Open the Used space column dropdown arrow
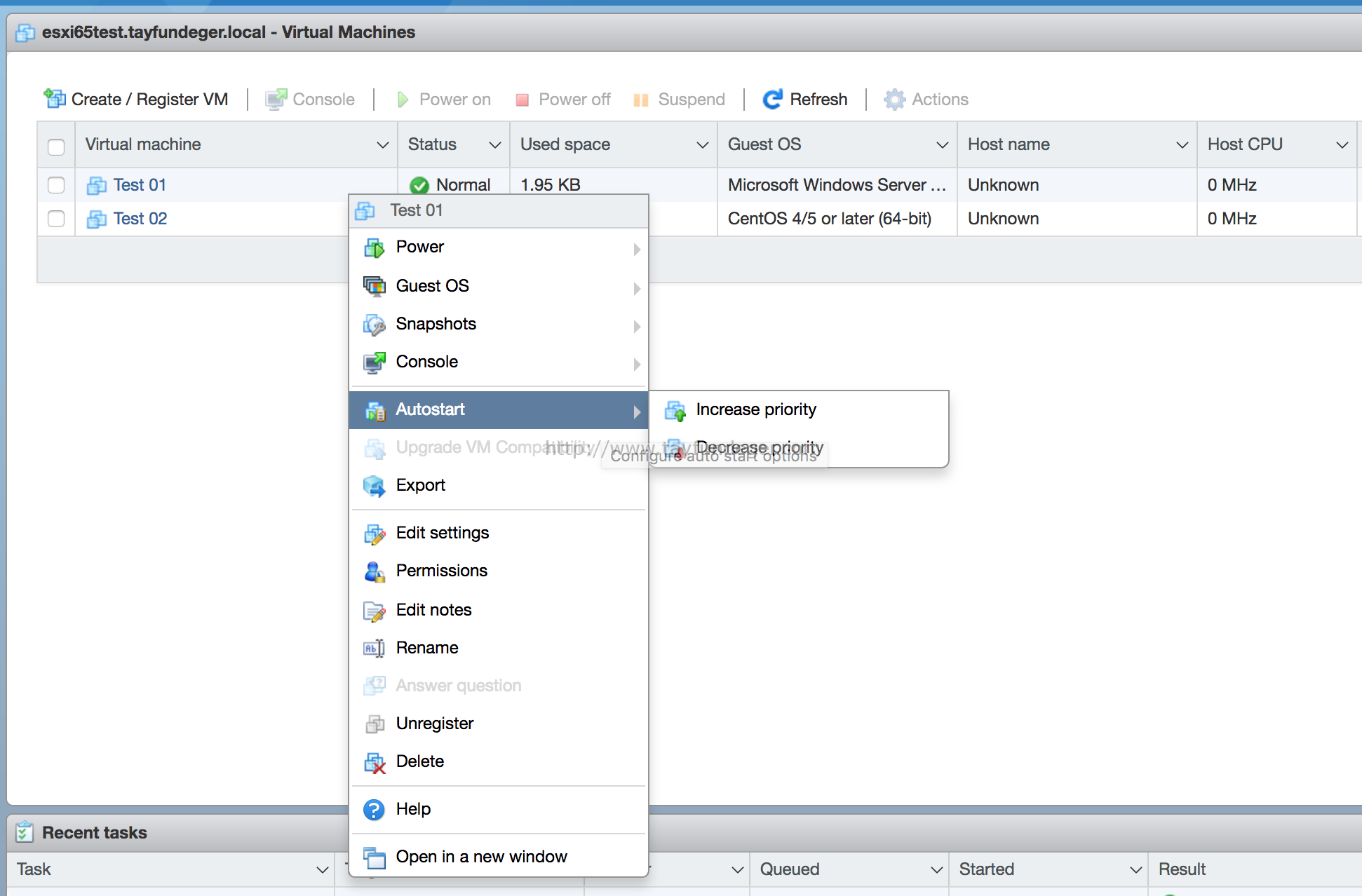1362x896 pixels. coord(703,145)
